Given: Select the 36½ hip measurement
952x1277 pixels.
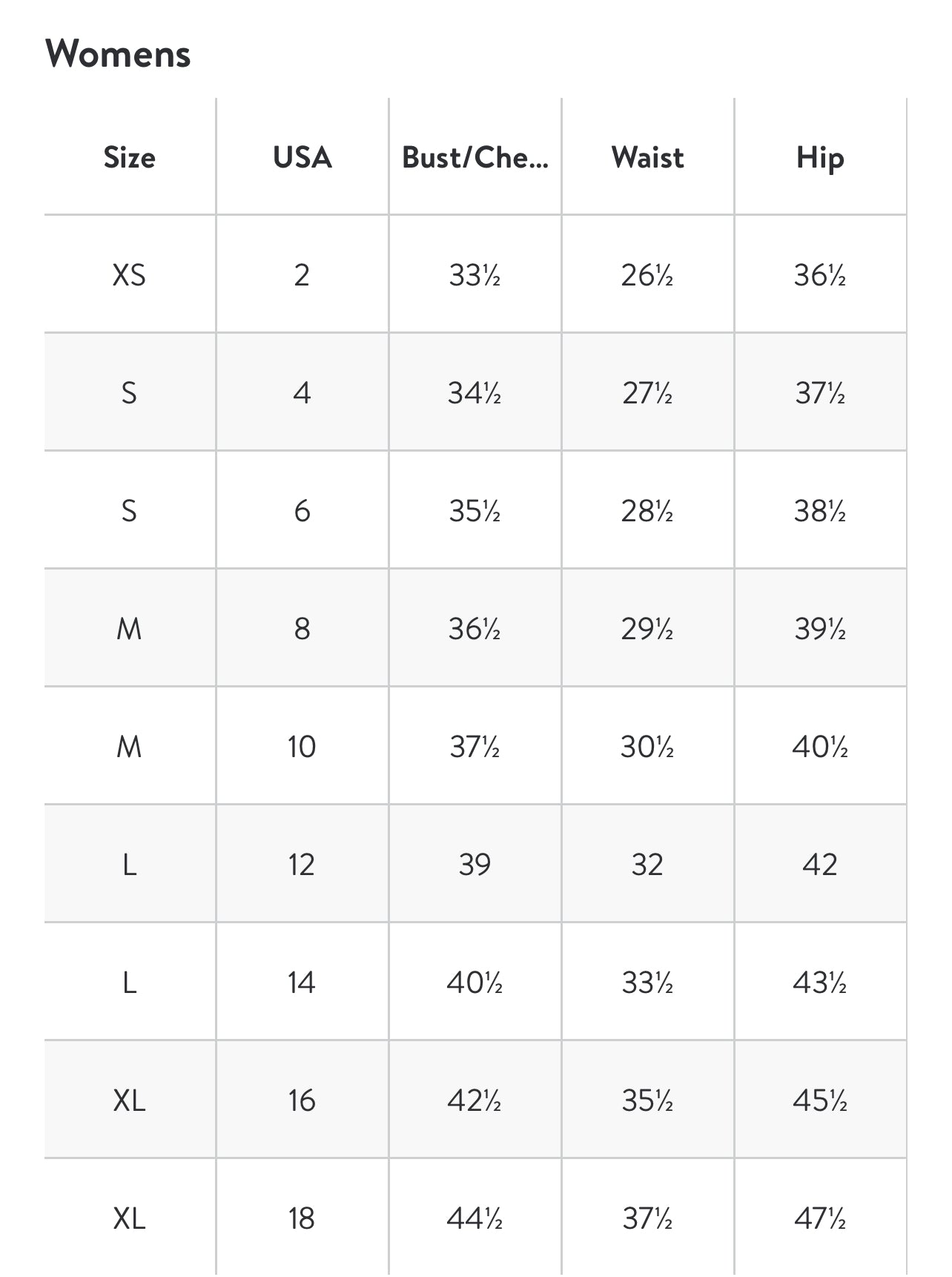Looking at the screenshot, I should (820, 275).
